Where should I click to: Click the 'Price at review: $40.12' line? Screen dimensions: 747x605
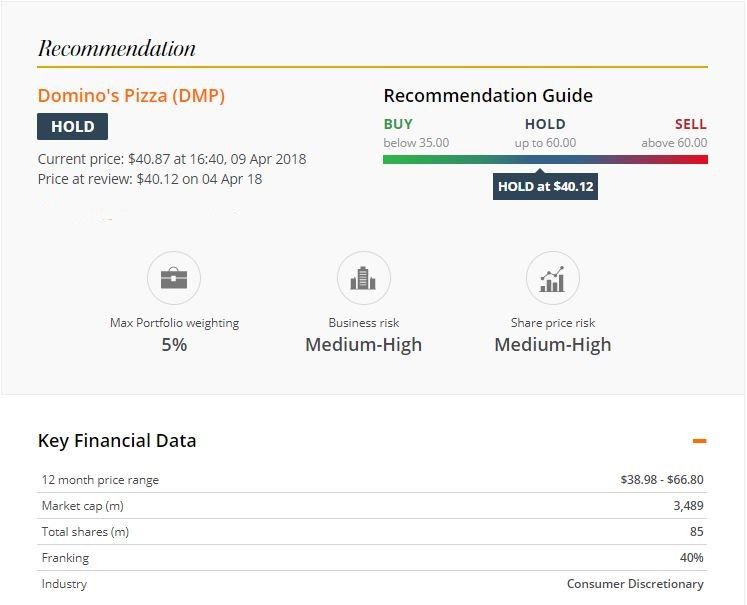click(x=150, y=179)
